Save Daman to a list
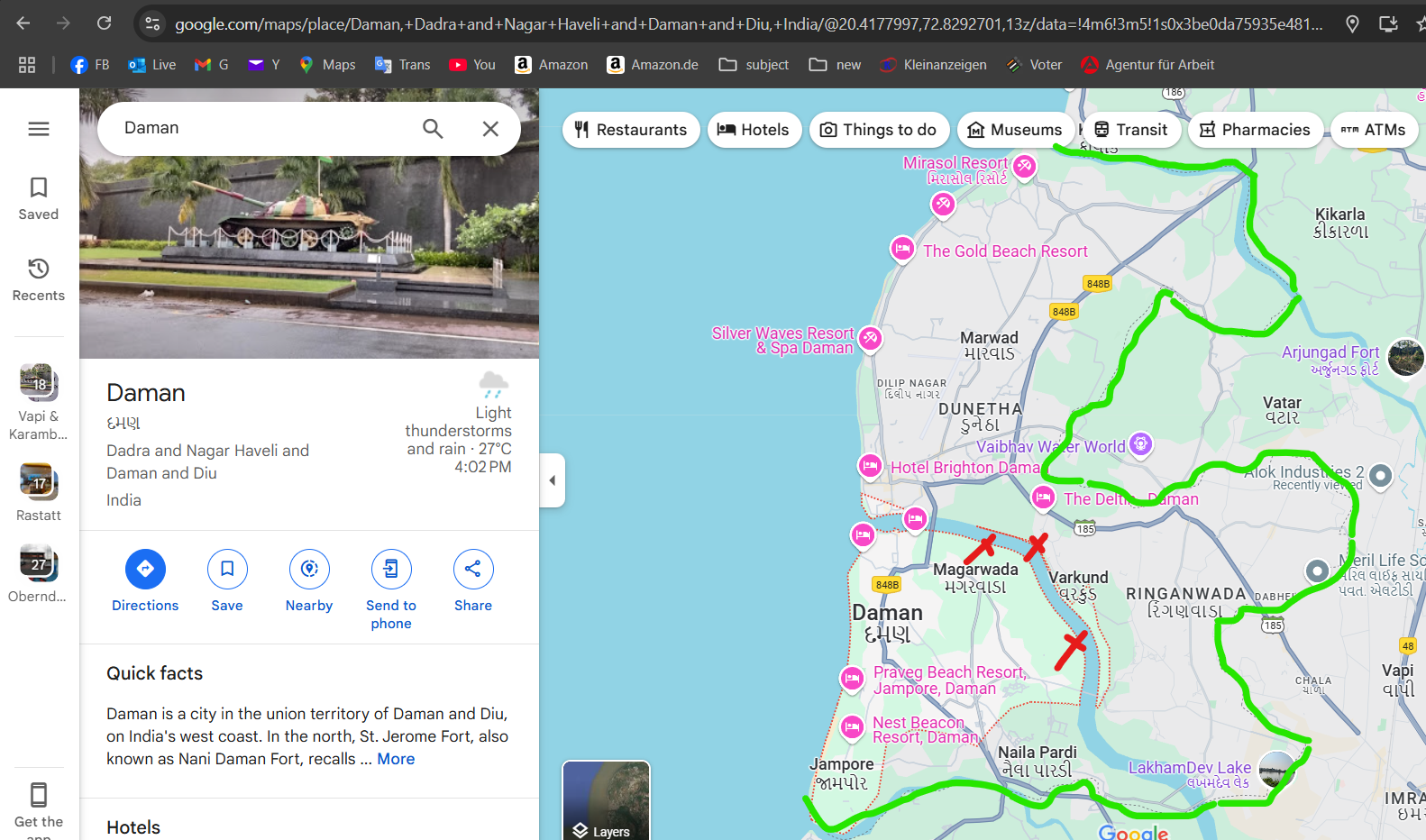The image size is (1426, 840). 227,582
